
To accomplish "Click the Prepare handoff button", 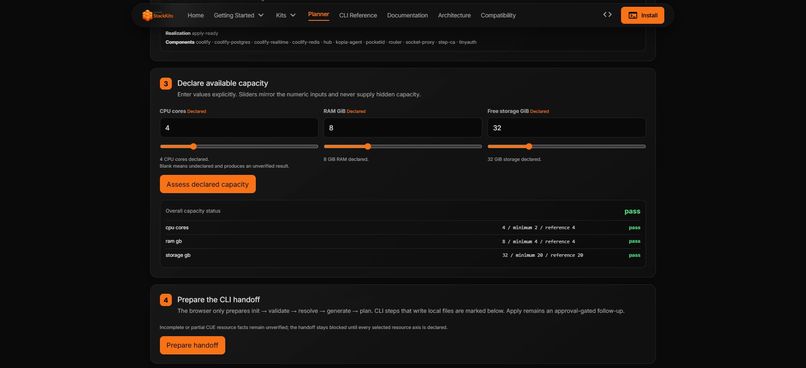I will pyautogui.click(x=192, y=345).
